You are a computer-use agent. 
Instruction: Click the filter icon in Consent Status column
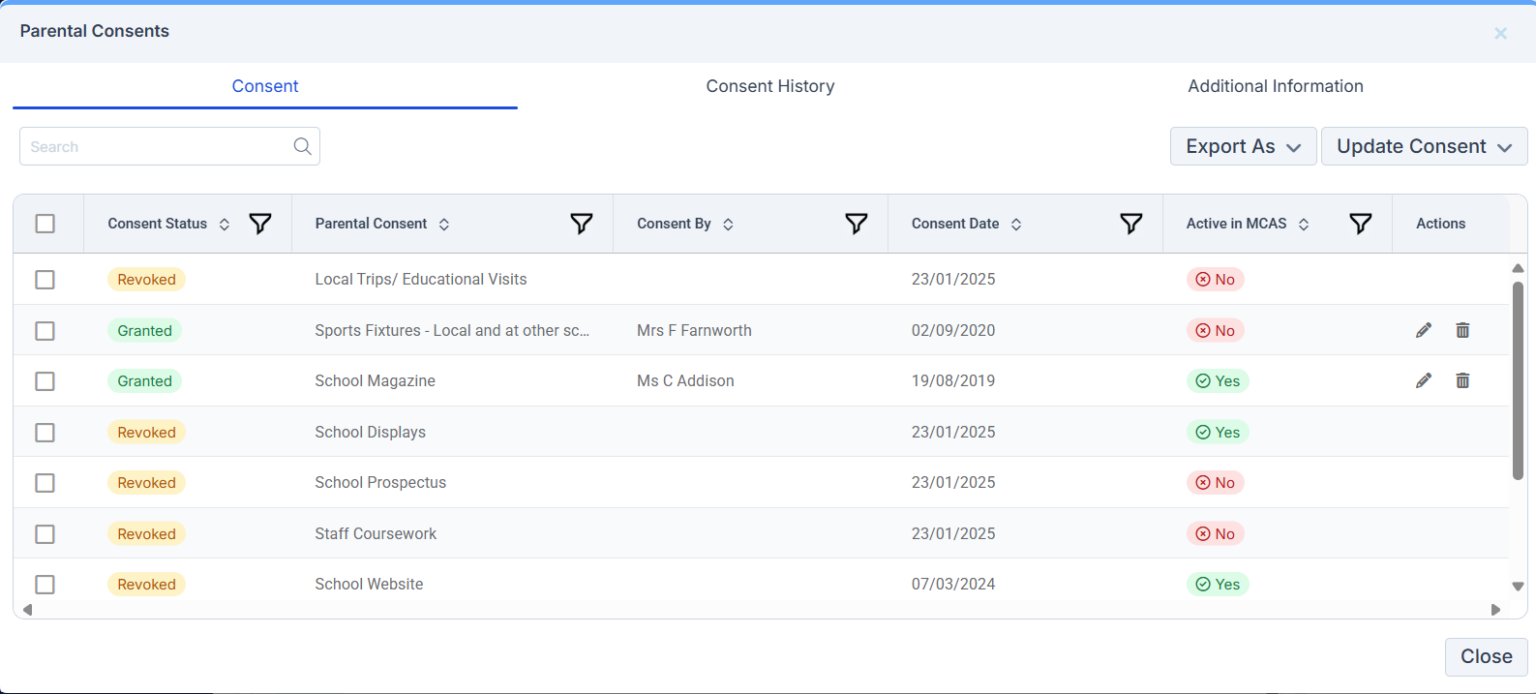[260, 224]
